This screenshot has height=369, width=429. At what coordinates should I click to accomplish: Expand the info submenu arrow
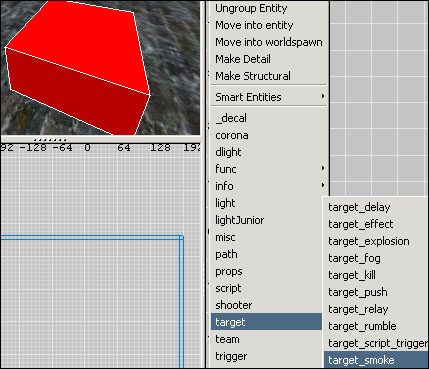[x=323, y=185]
